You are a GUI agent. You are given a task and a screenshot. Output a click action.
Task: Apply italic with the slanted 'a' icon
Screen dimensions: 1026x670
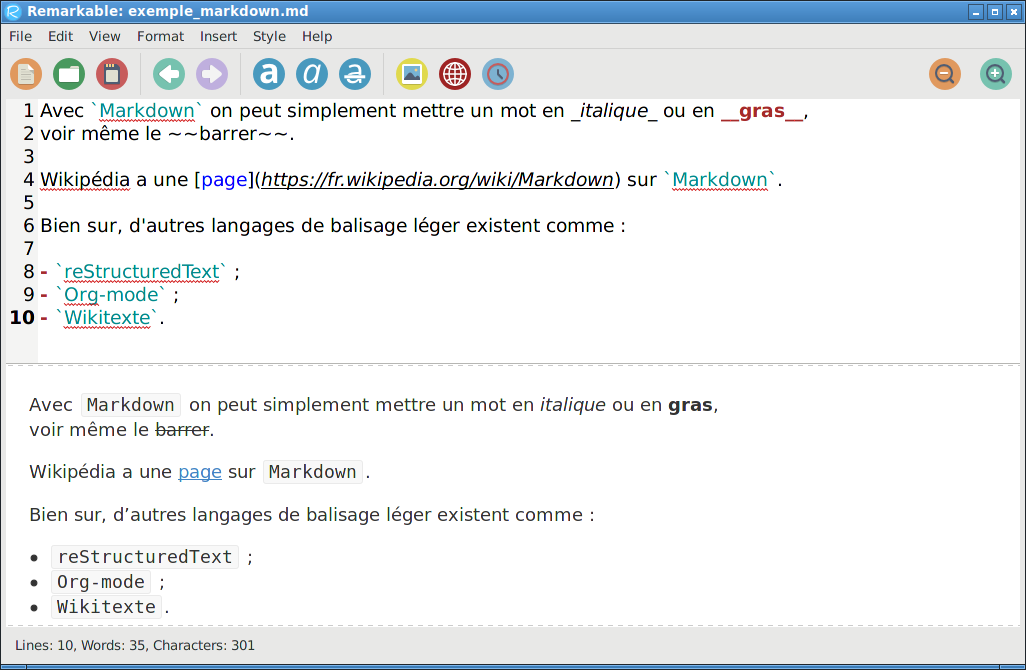click(312, 74)
